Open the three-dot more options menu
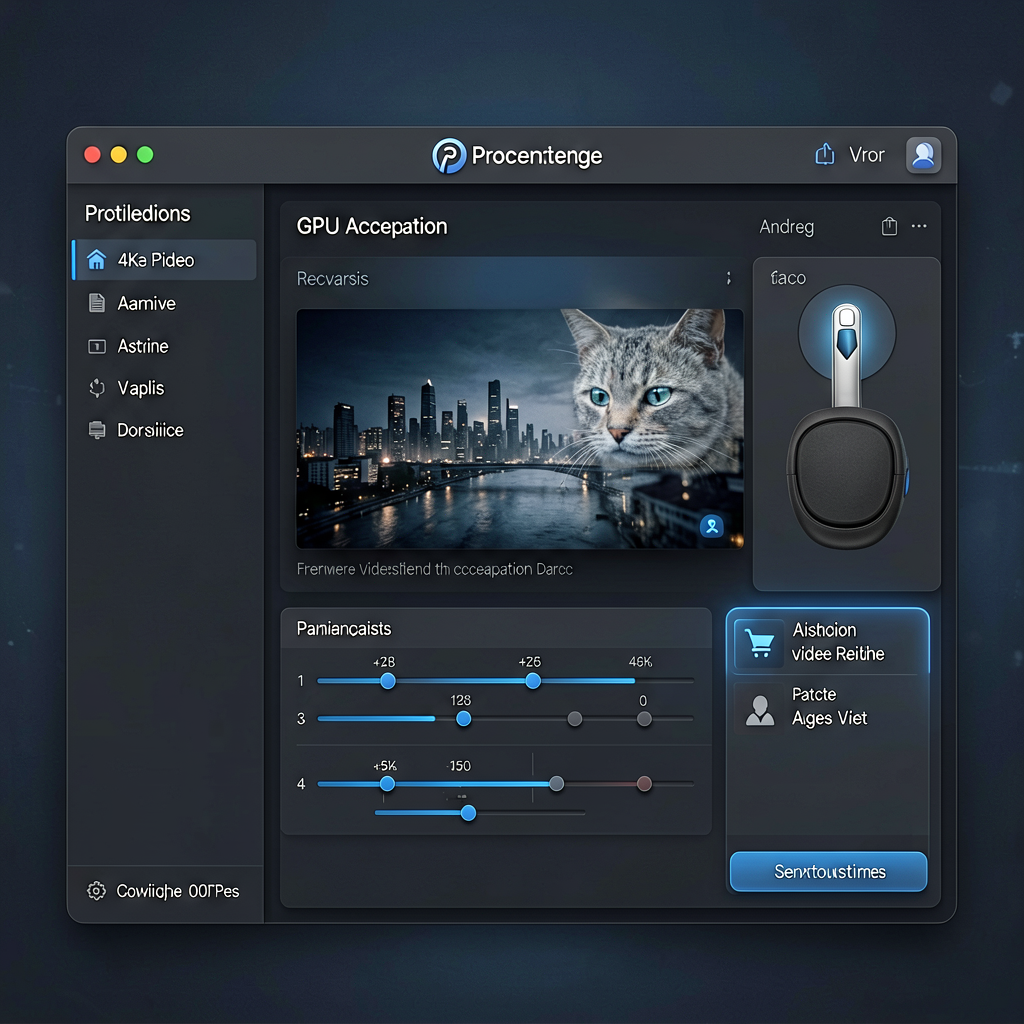The image size is (1024, 1024). coord(919,226)
